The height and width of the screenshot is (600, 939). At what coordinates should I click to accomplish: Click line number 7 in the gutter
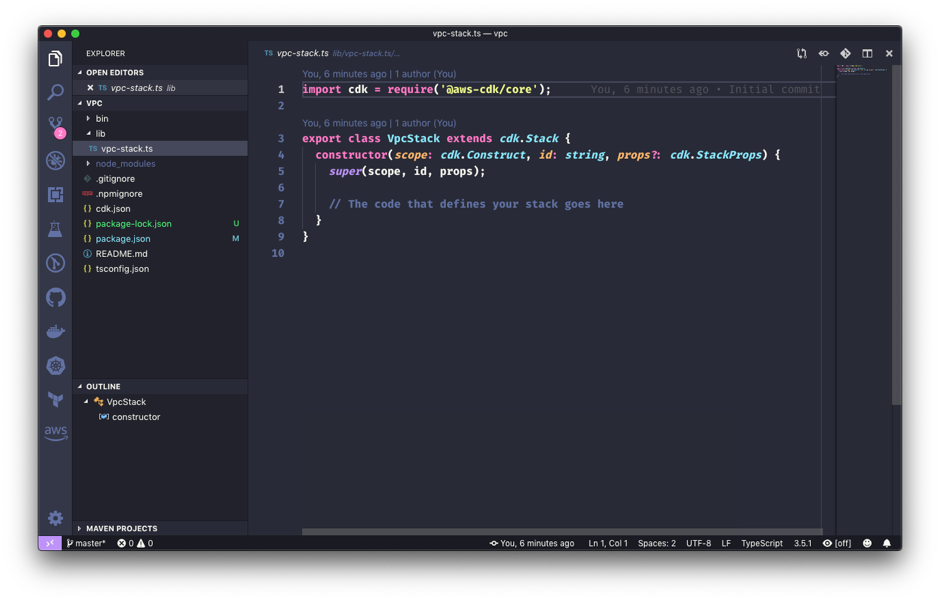tap(281, 204)
